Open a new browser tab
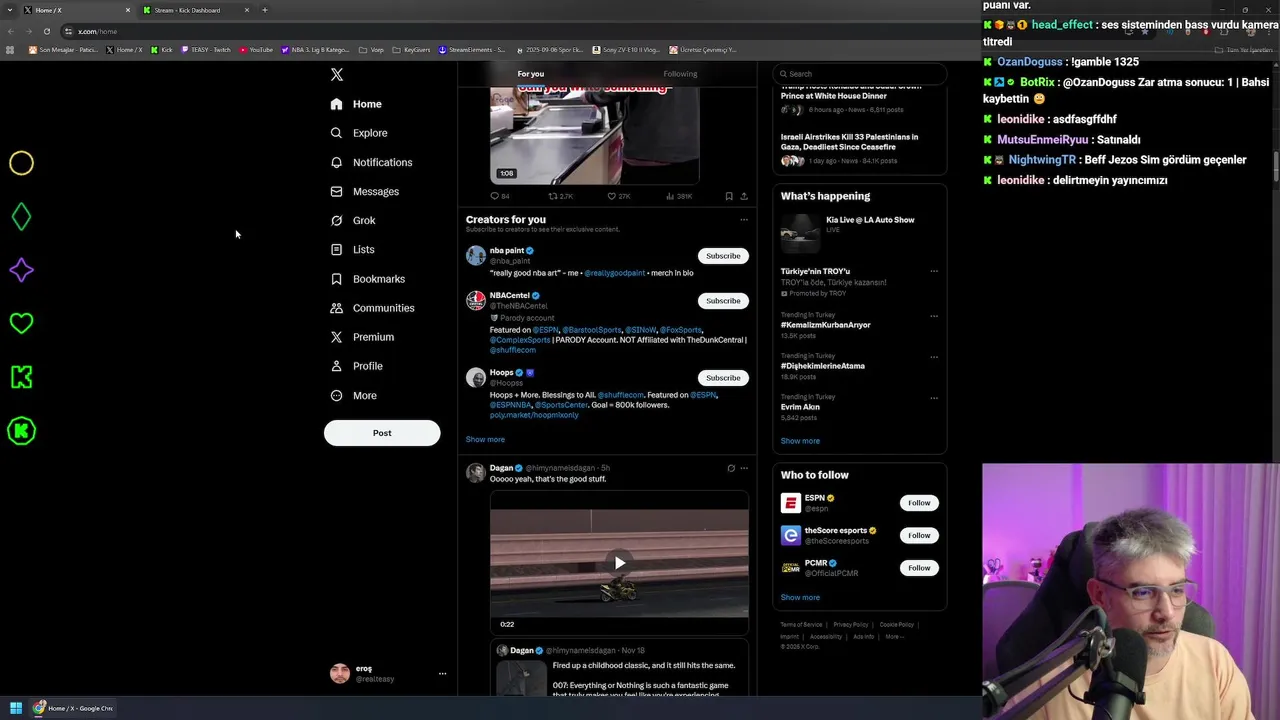The width and height of the screenshot is (1280, 720). 265,10
